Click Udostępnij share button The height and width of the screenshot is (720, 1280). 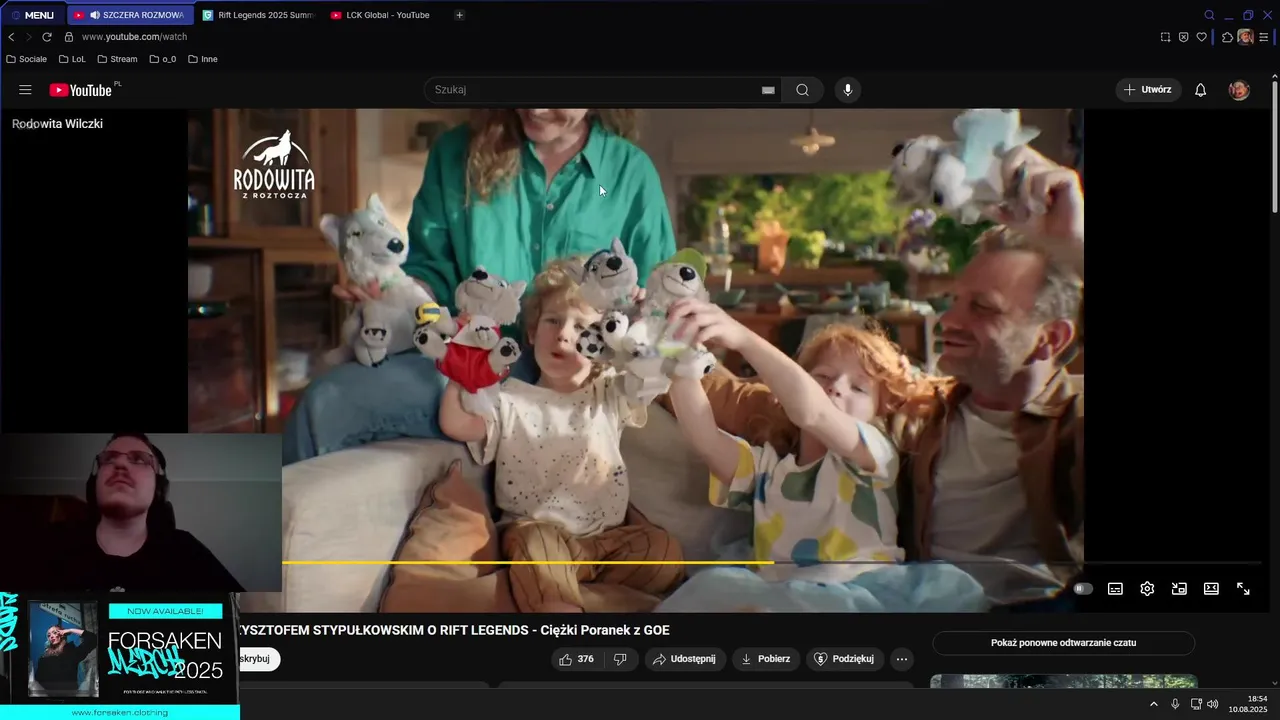[x=685, y=659]
